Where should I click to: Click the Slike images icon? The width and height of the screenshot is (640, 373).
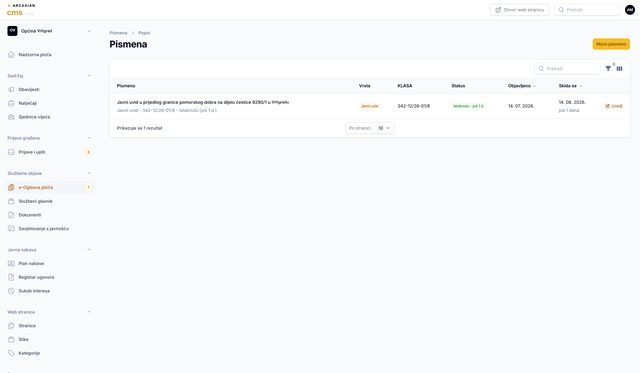pos(11,340)
